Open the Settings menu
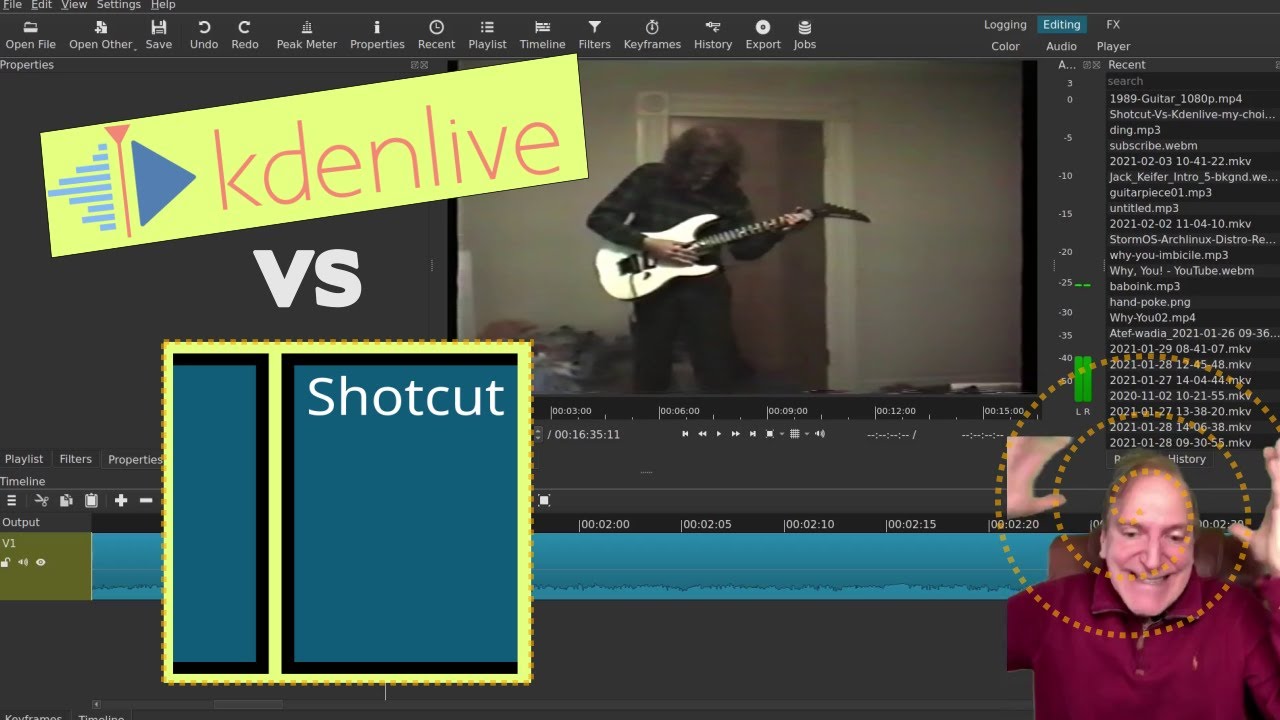The width and height of the screenshot is (1280, 720). click(x=119, y=5)
